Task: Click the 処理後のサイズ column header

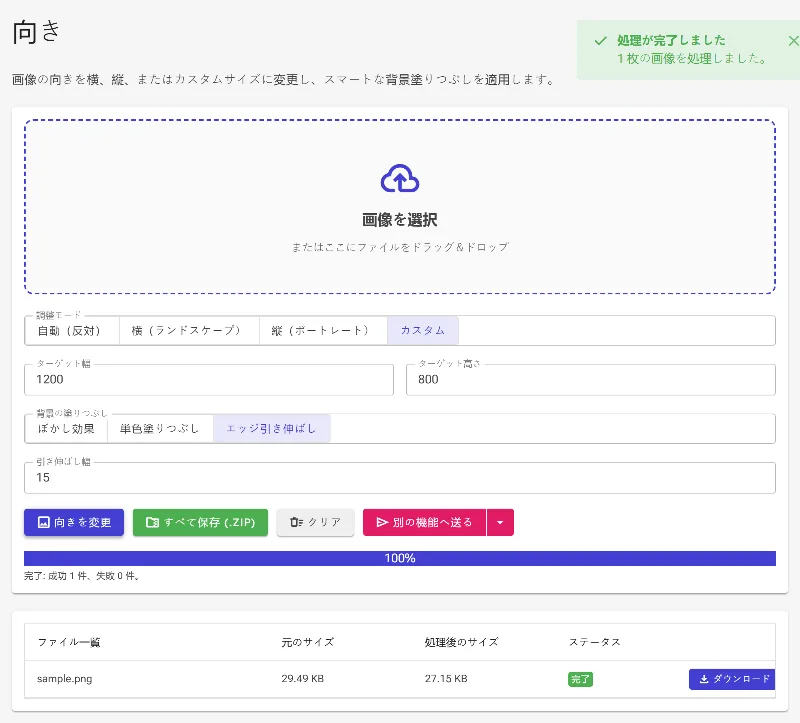Action: [461, 642]
